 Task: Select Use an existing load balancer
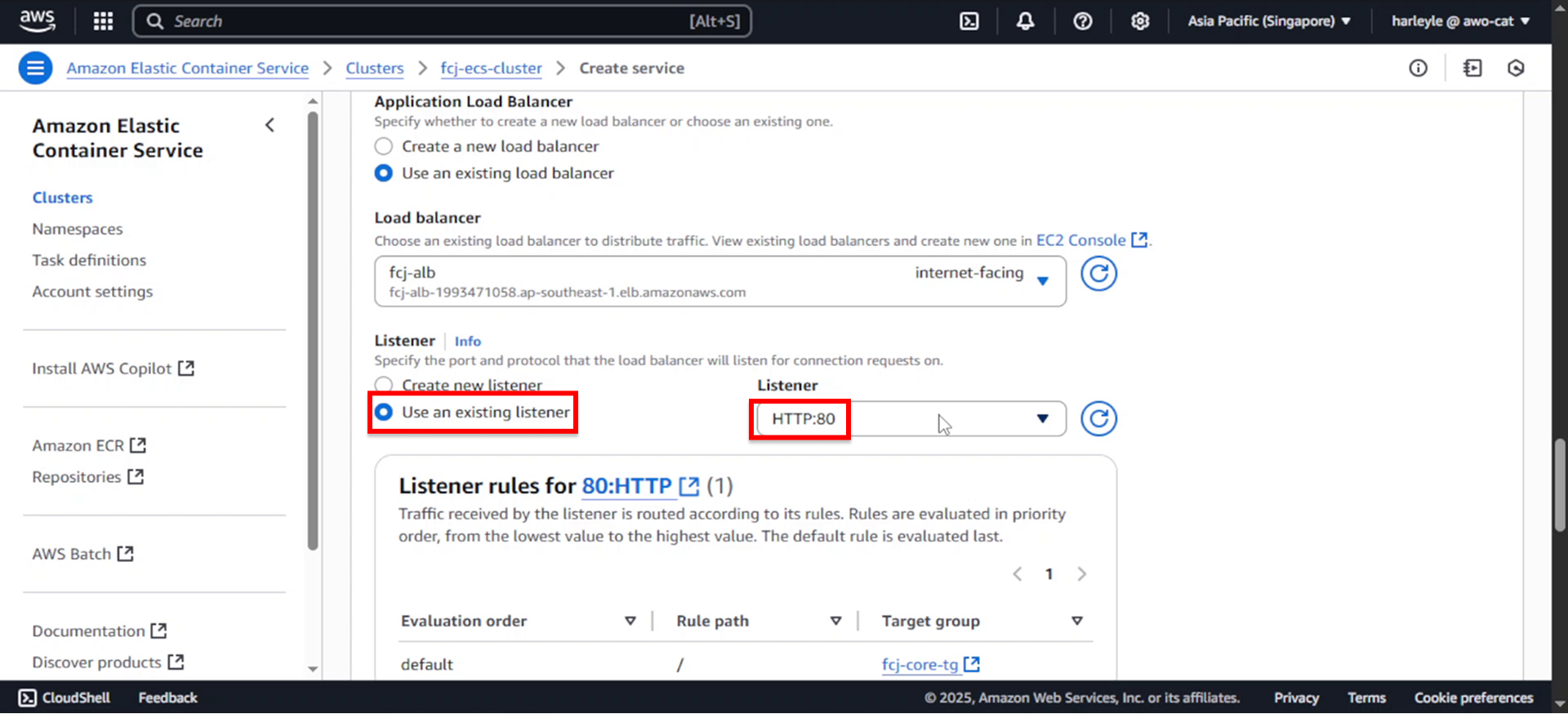tap(383, 173)
